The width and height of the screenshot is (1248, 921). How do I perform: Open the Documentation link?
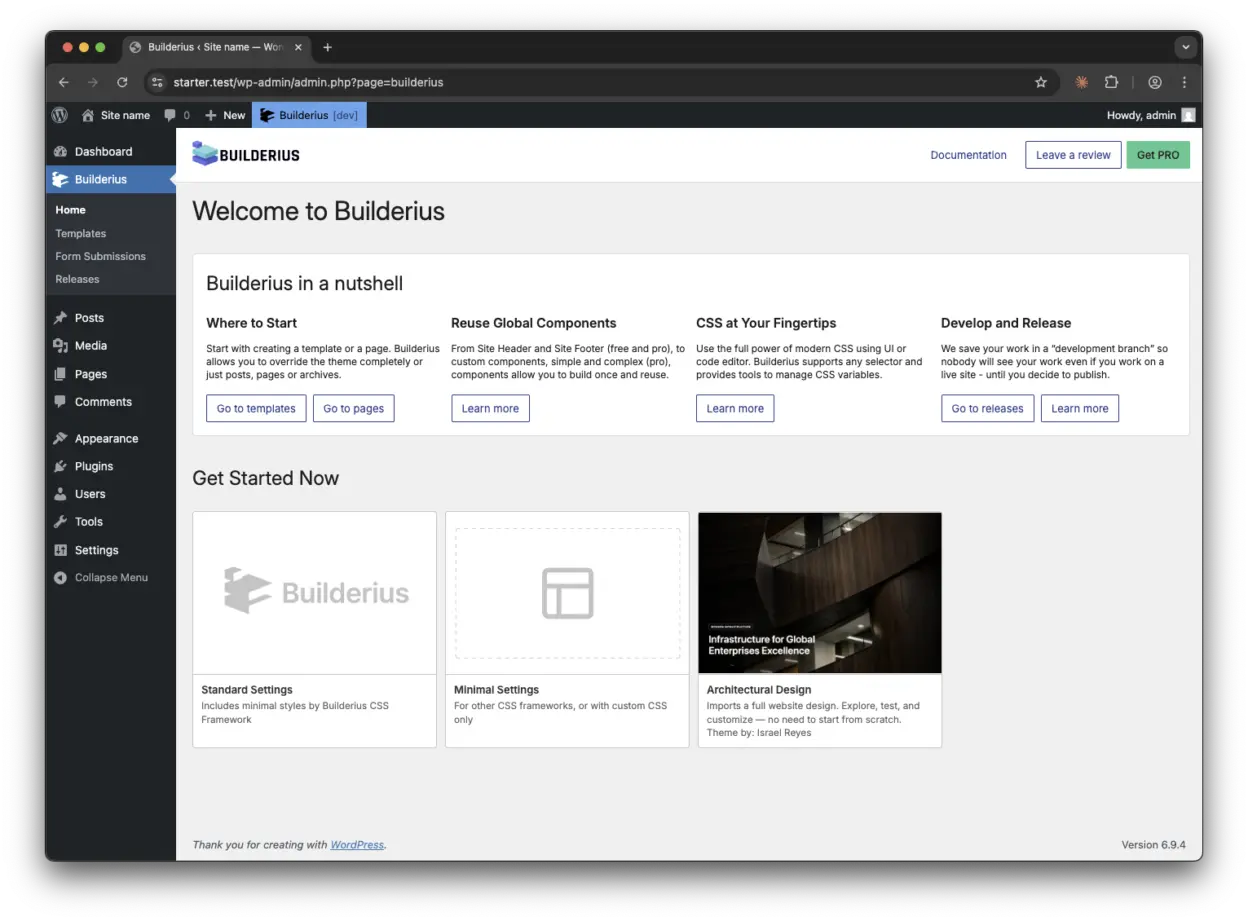[968, 155]
